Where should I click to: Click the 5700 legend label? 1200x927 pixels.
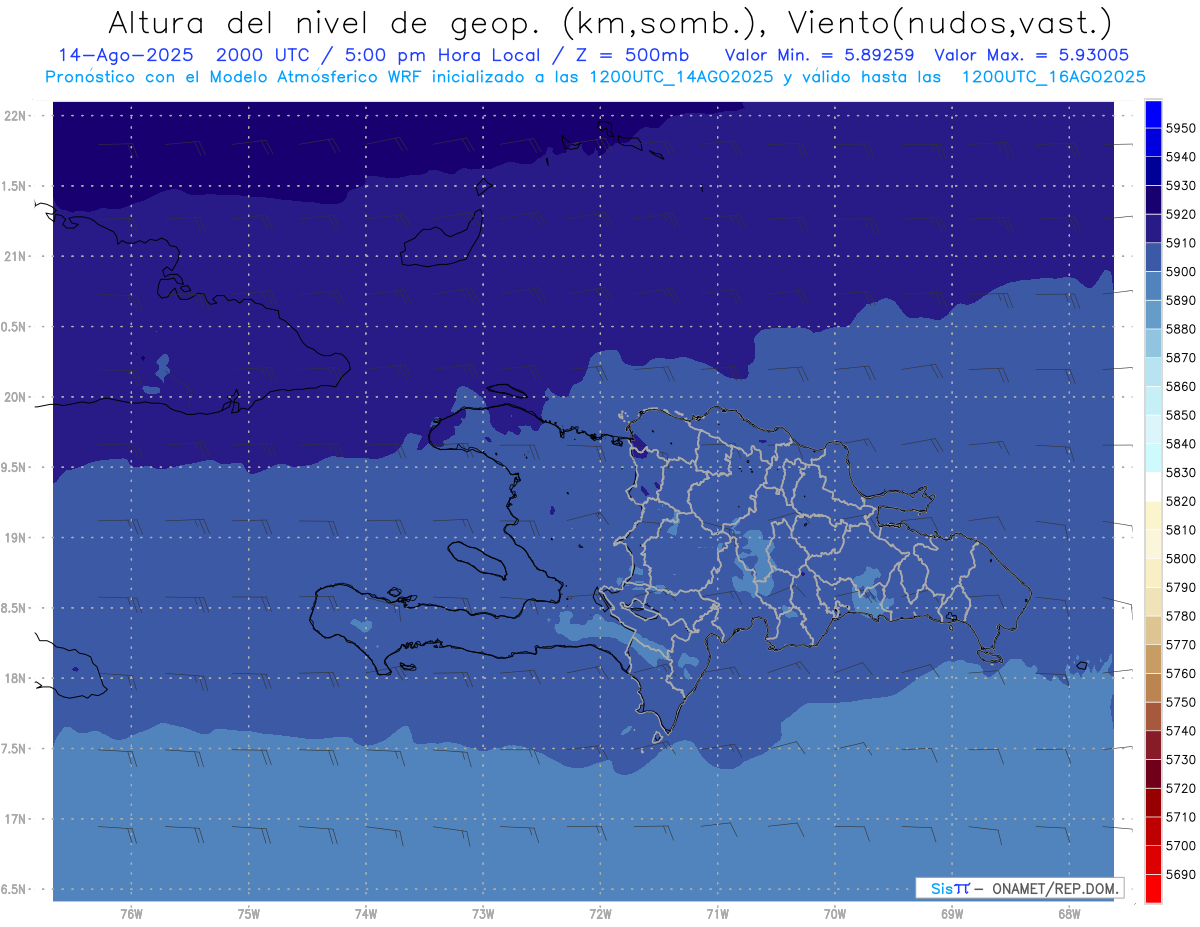1181,845
